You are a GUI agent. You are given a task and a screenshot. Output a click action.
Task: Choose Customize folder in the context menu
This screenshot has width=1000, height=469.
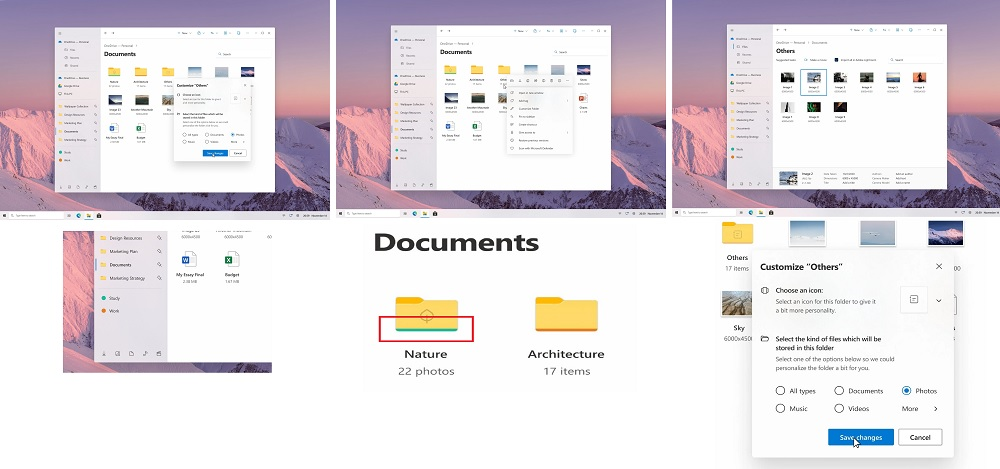tap(531, 108)
